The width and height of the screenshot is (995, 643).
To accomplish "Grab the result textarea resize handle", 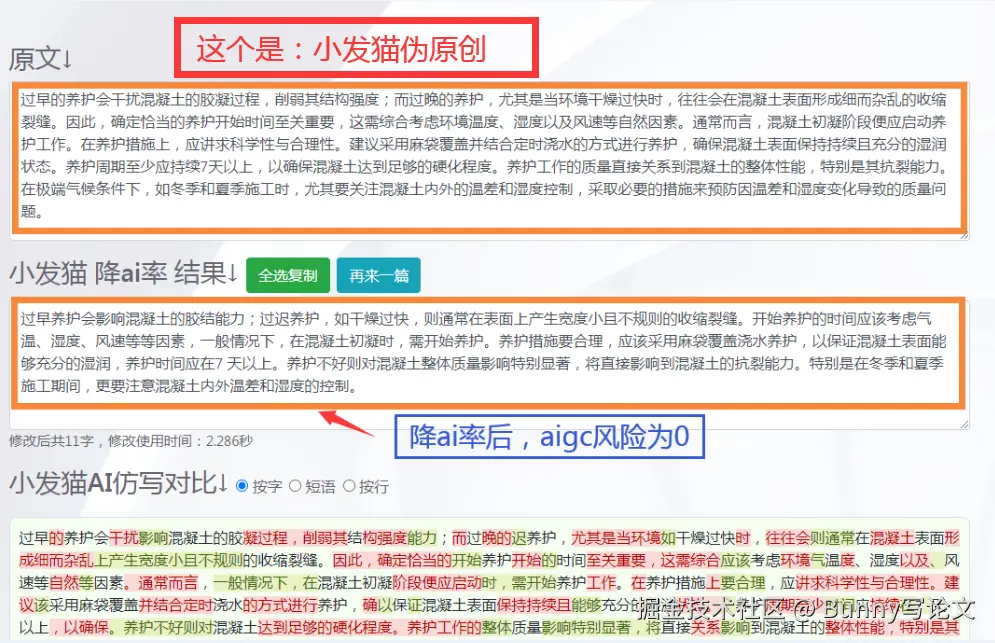I will tap(965, 425).
